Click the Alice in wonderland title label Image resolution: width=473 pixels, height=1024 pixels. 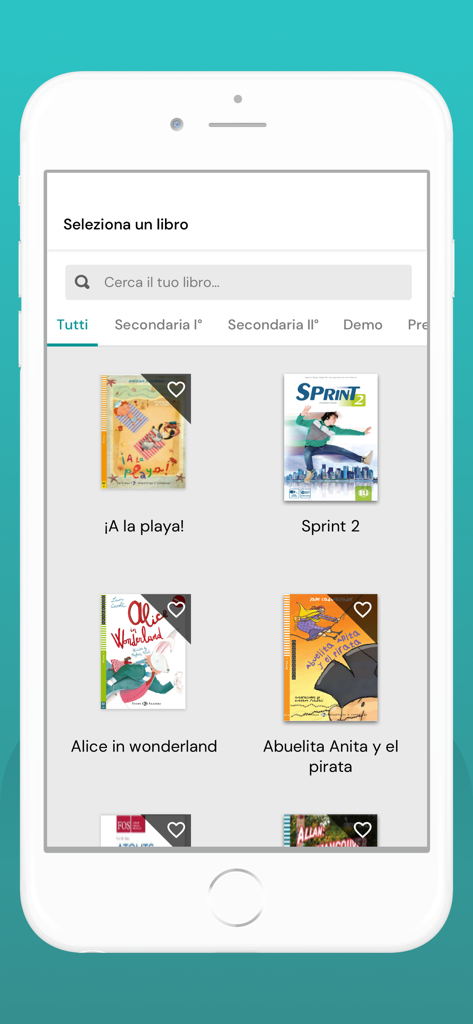144,746
